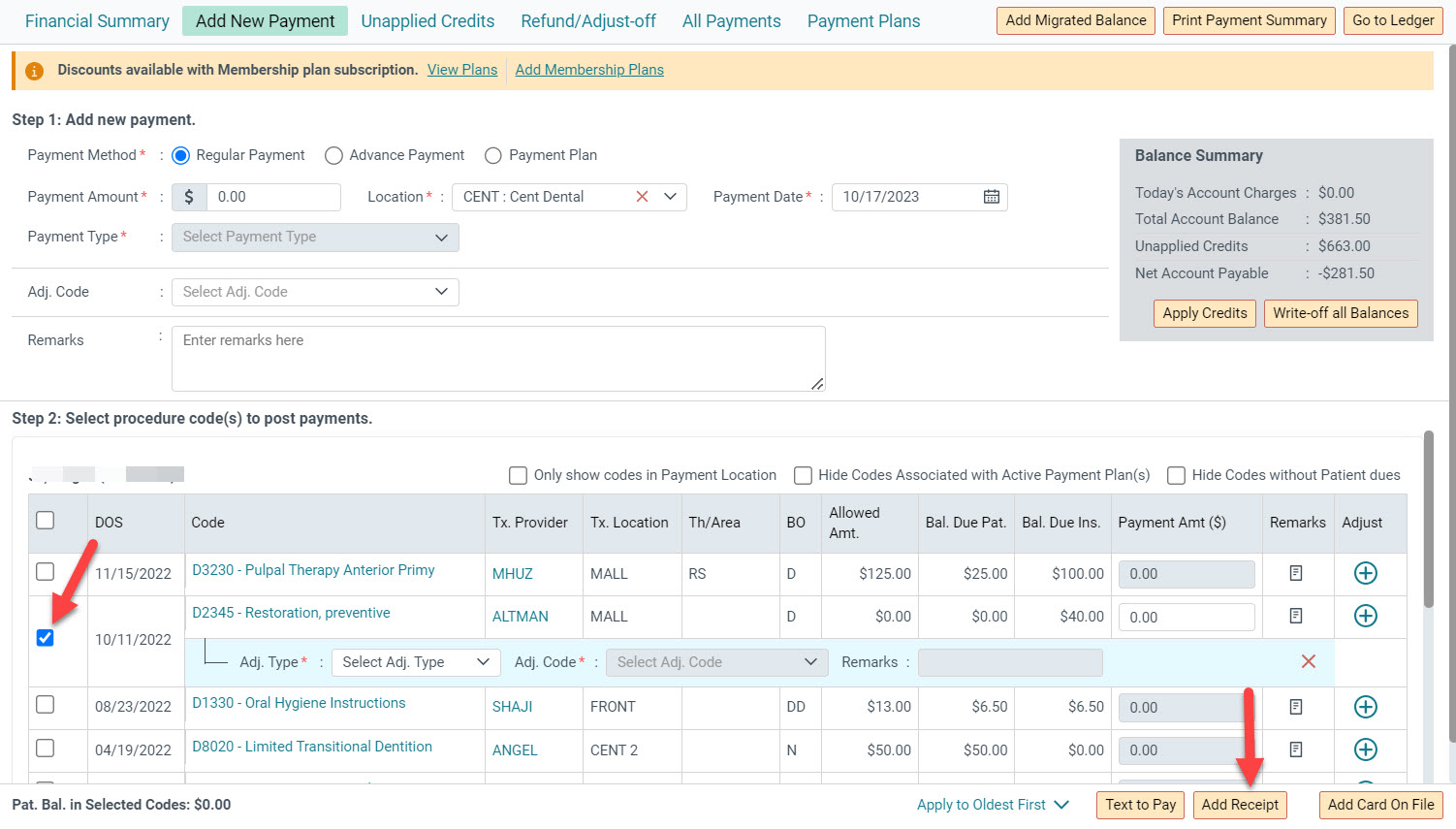This screenshot has height=829, width=1456.
Task: Open remarks note icon for D8020 row
Action: (1296, 749)
